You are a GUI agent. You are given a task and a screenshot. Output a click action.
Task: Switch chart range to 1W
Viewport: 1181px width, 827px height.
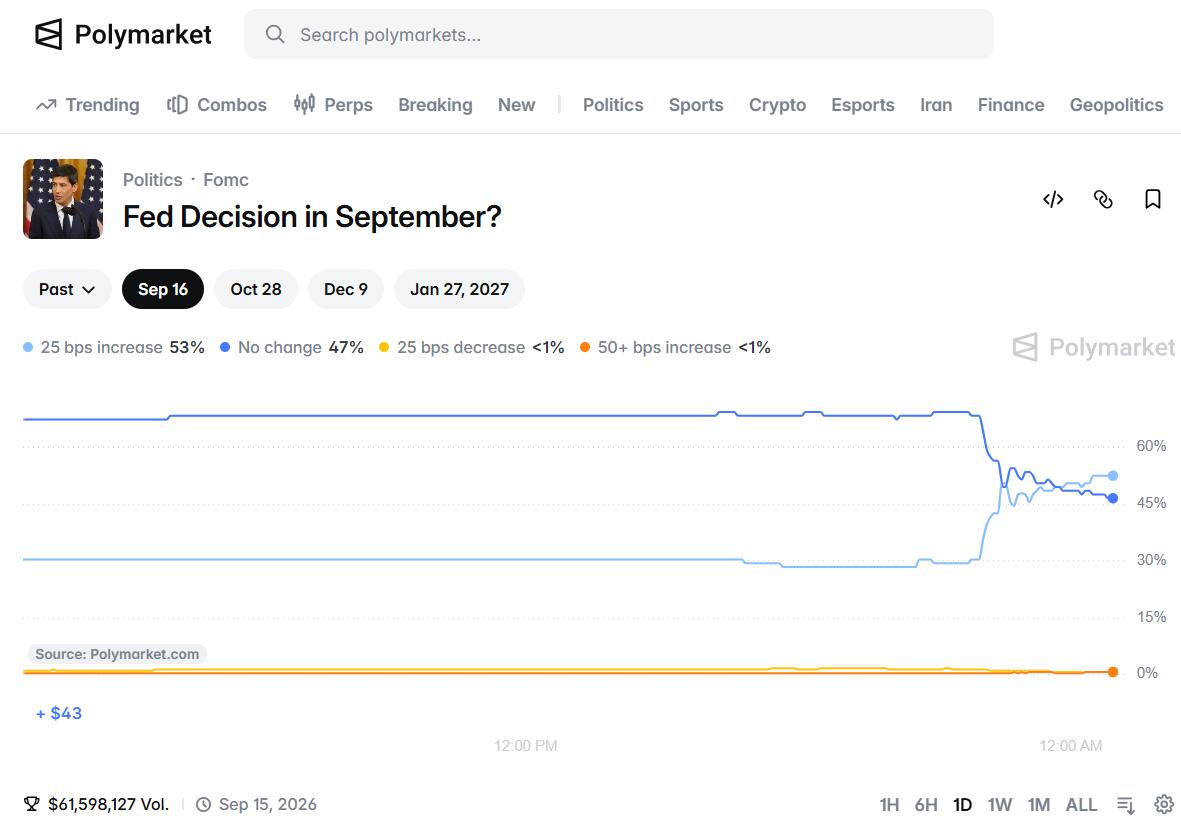click(x=999, y=804)
